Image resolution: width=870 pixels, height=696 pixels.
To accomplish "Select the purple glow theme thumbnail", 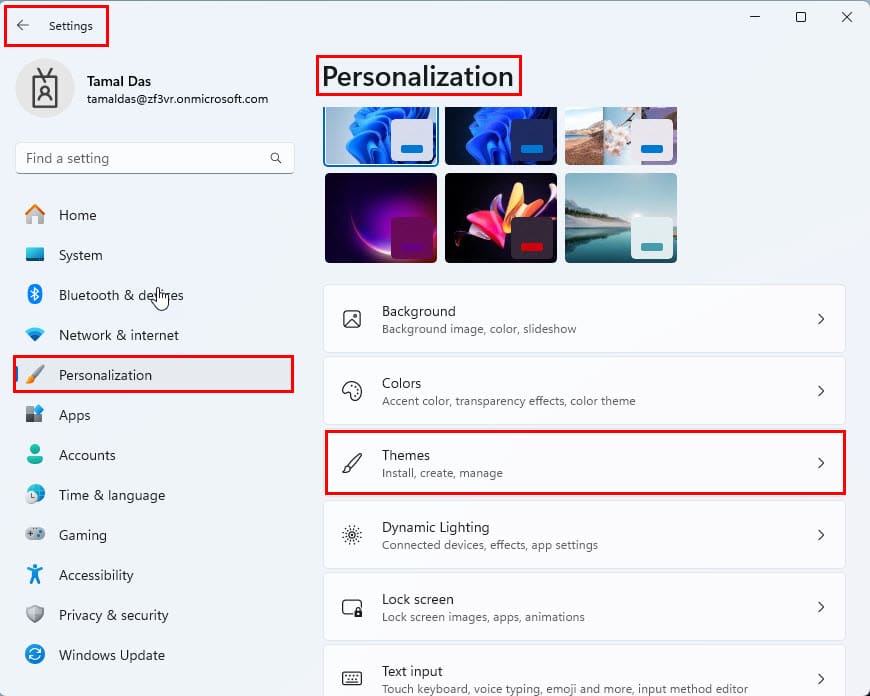I will (x=381, y=218).
